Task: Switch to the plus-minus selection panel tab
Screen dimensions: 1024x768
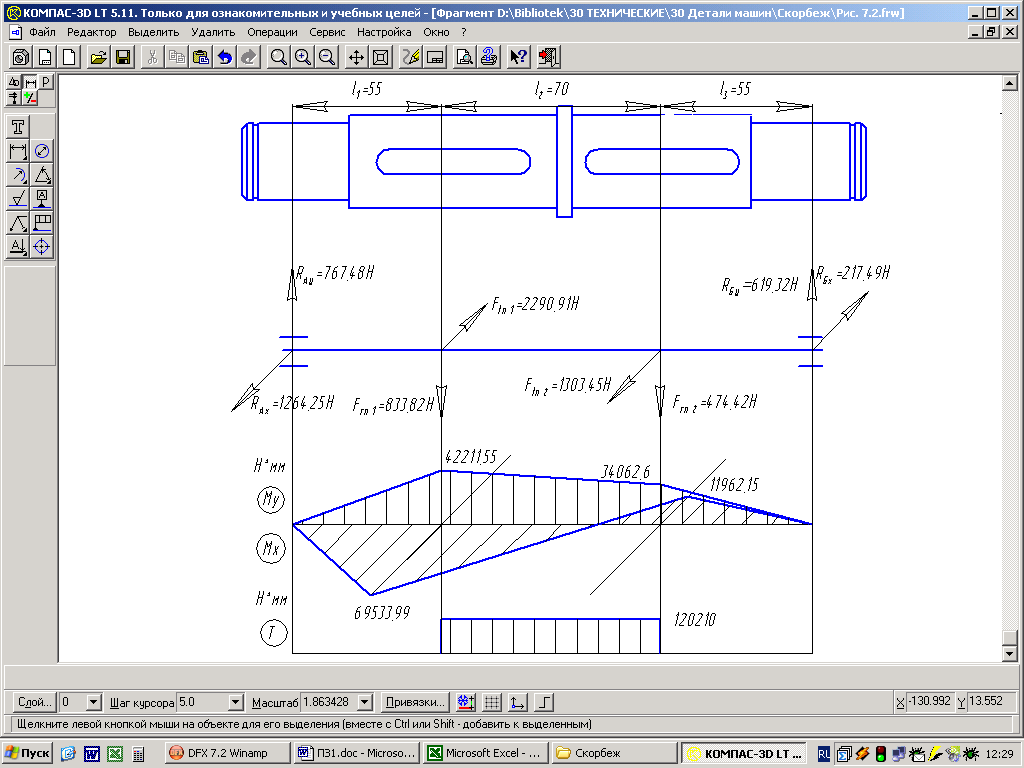Action: coord(30,98)
